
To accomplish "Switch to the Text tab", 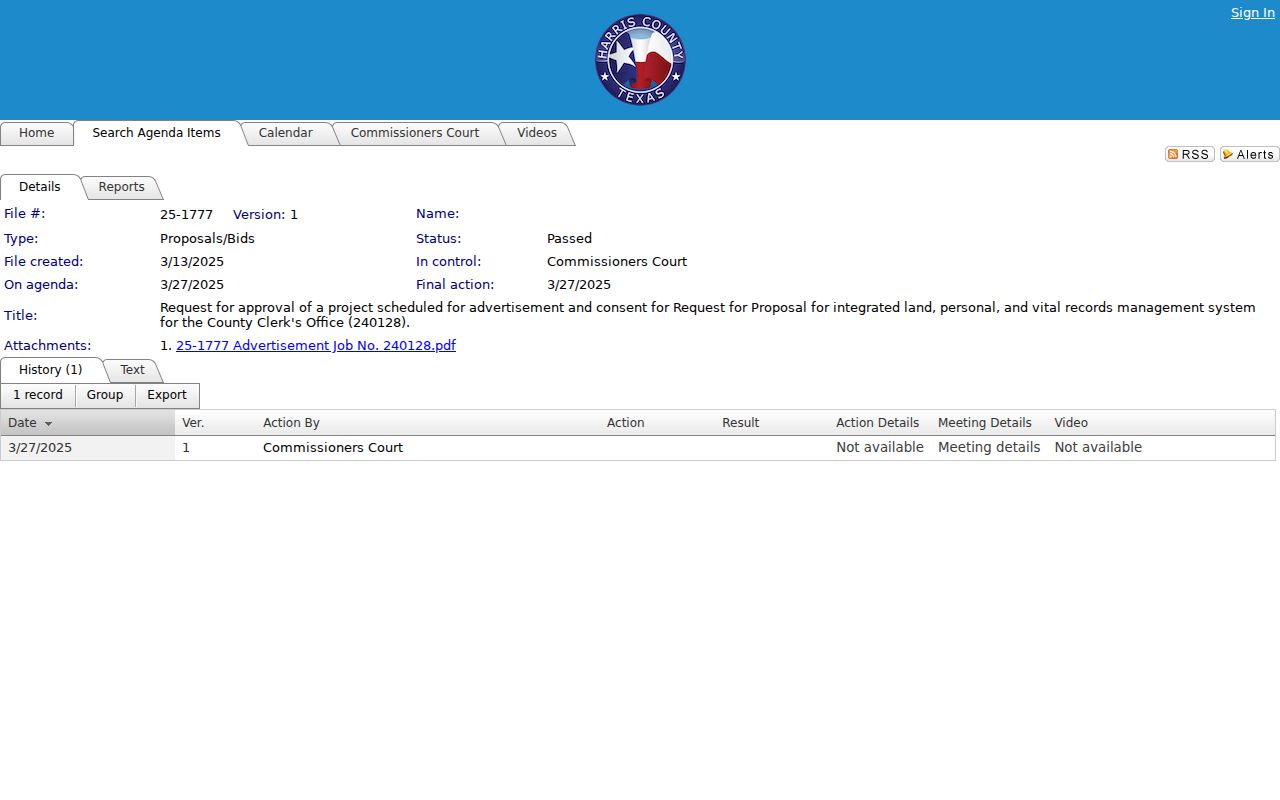I will tap(132, 370).
